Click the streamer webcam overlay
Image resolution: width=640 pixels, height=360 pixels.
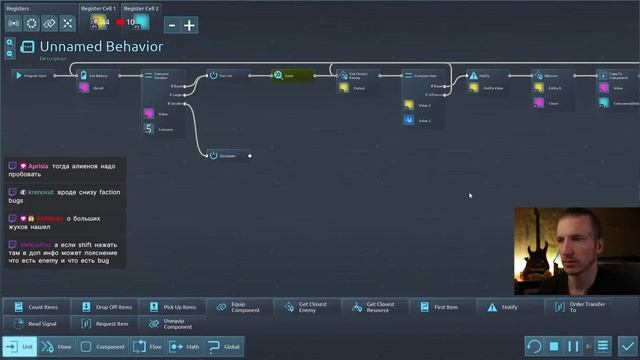(x=577, y=251)
